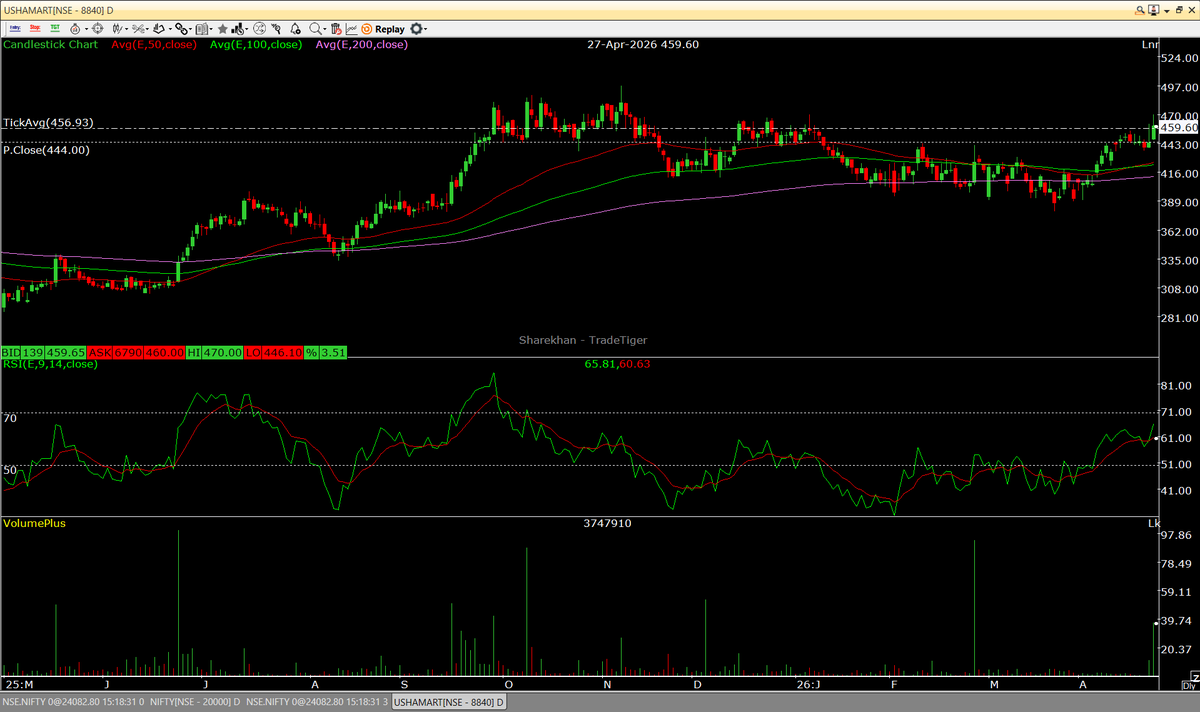Expand the zoom magnifier dropdown arrow
Viewport: 1200px width, 712px height.
325,29
